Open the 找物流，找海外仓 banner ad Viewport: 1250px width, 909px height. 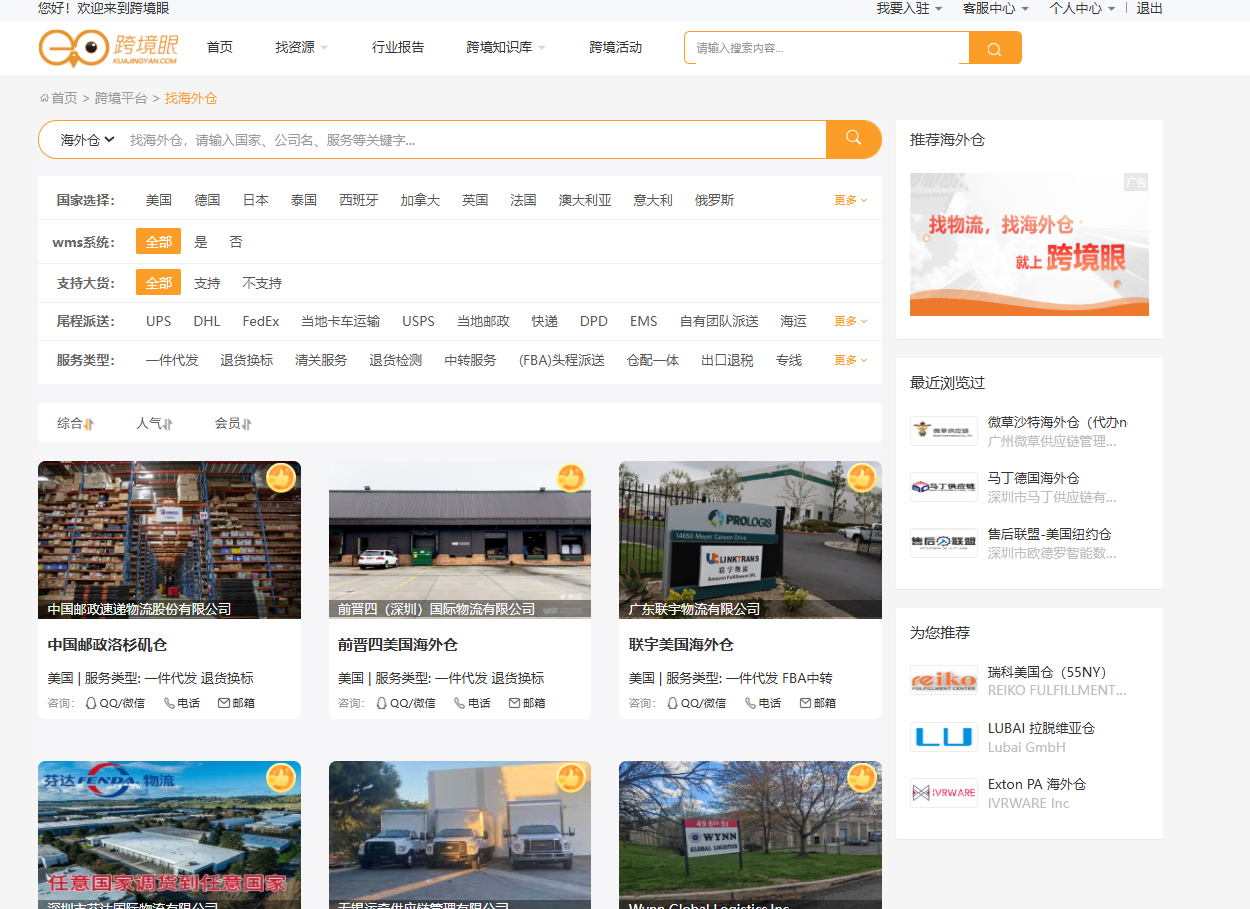(1029, 244)
